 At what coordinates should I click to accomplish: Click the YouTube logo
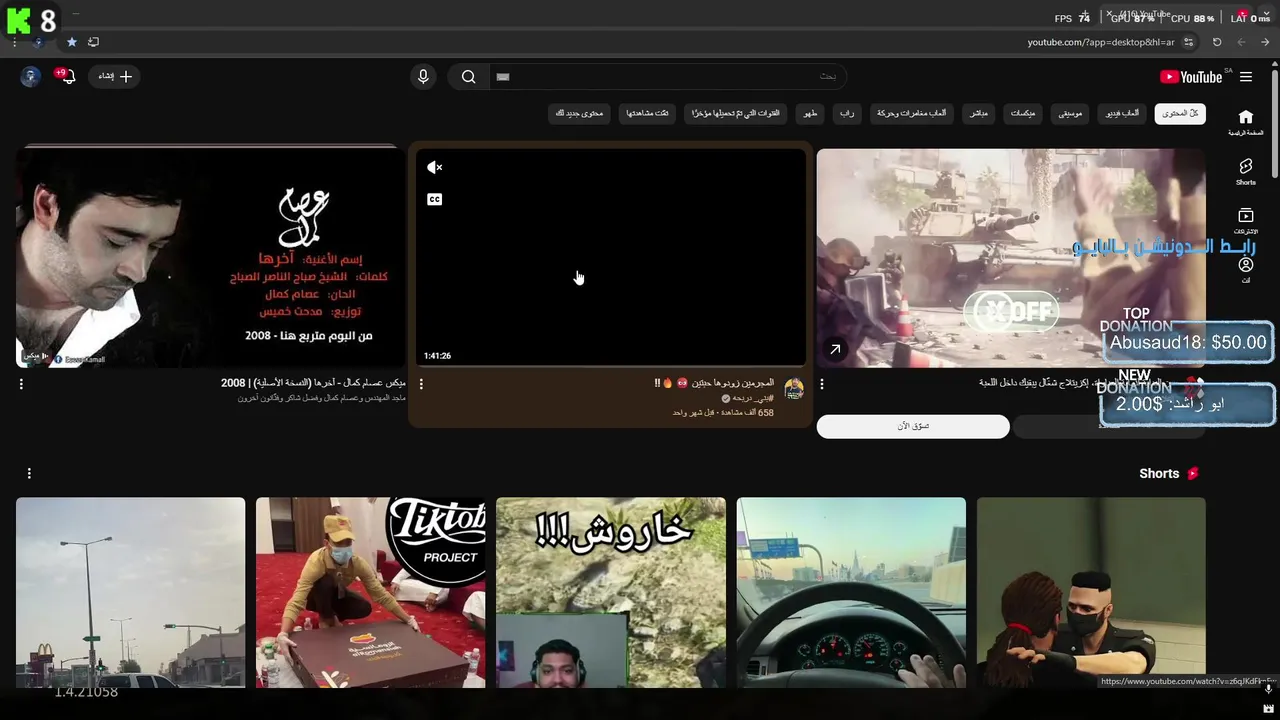coord(1191,77)
